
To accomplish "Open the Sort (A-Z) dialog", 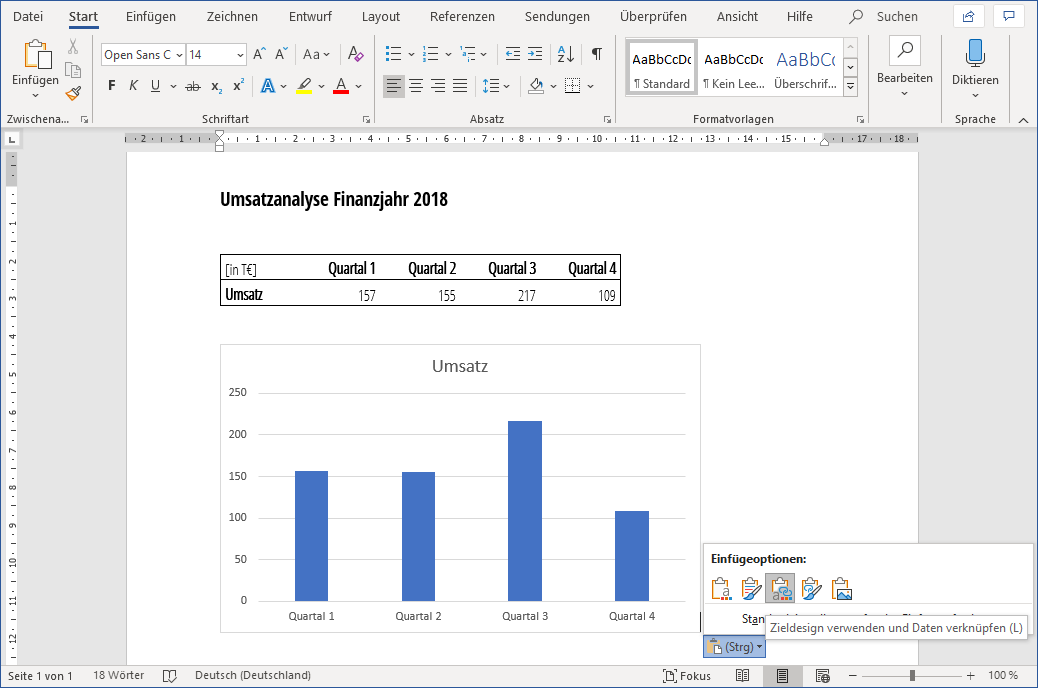I will point(566,54).
